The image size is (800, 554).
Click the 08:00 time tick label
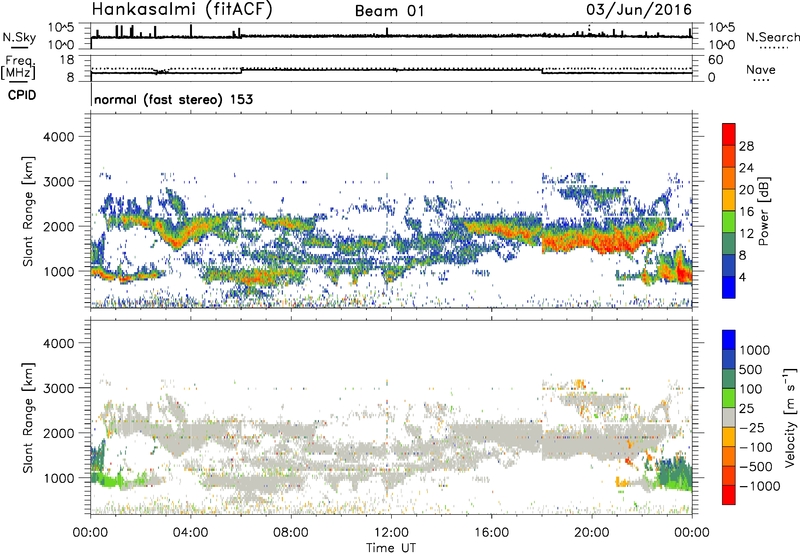pos(291,533)
